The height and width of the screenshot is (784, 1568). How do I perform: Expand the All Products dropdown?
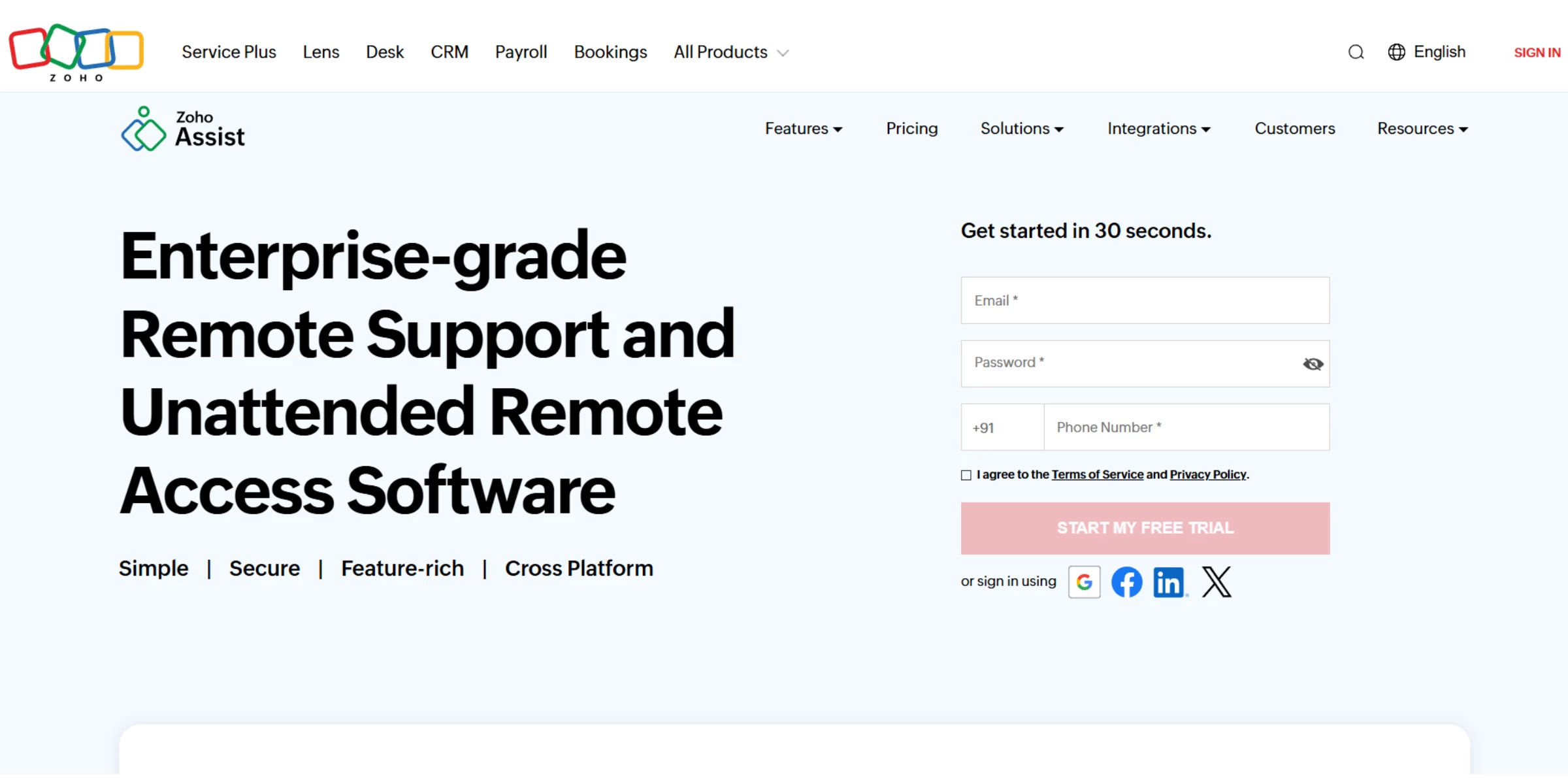click(730, 52)
